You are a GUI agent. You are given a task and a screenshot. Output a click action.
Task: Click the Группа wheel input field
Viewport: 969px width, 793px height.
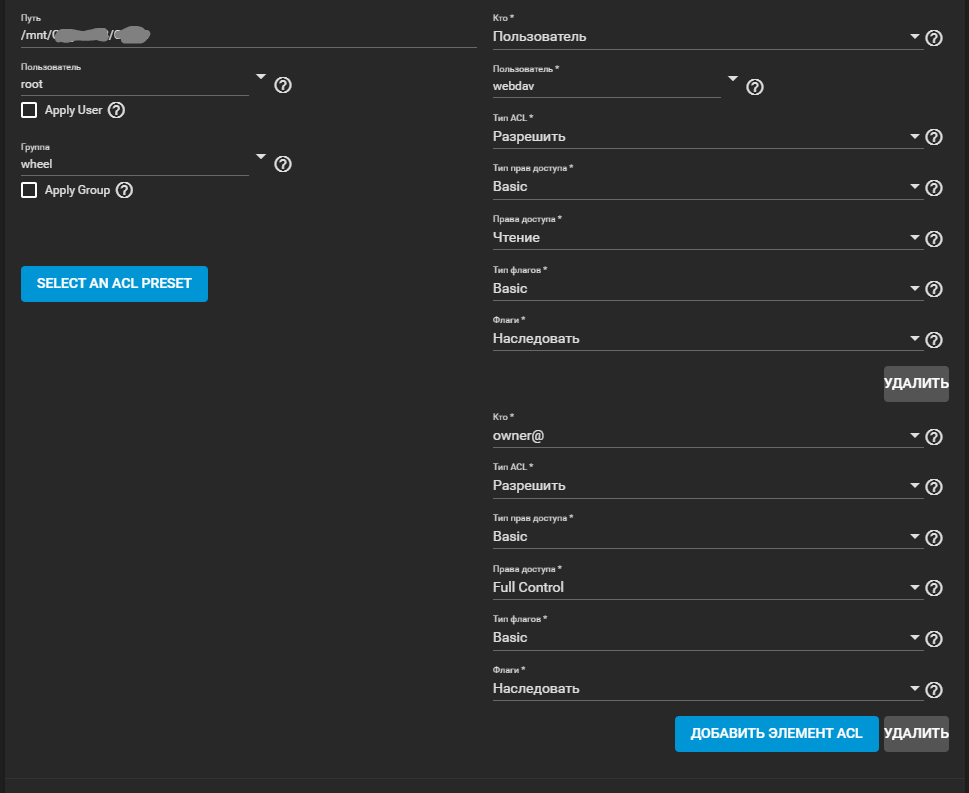tap(135, 164)
